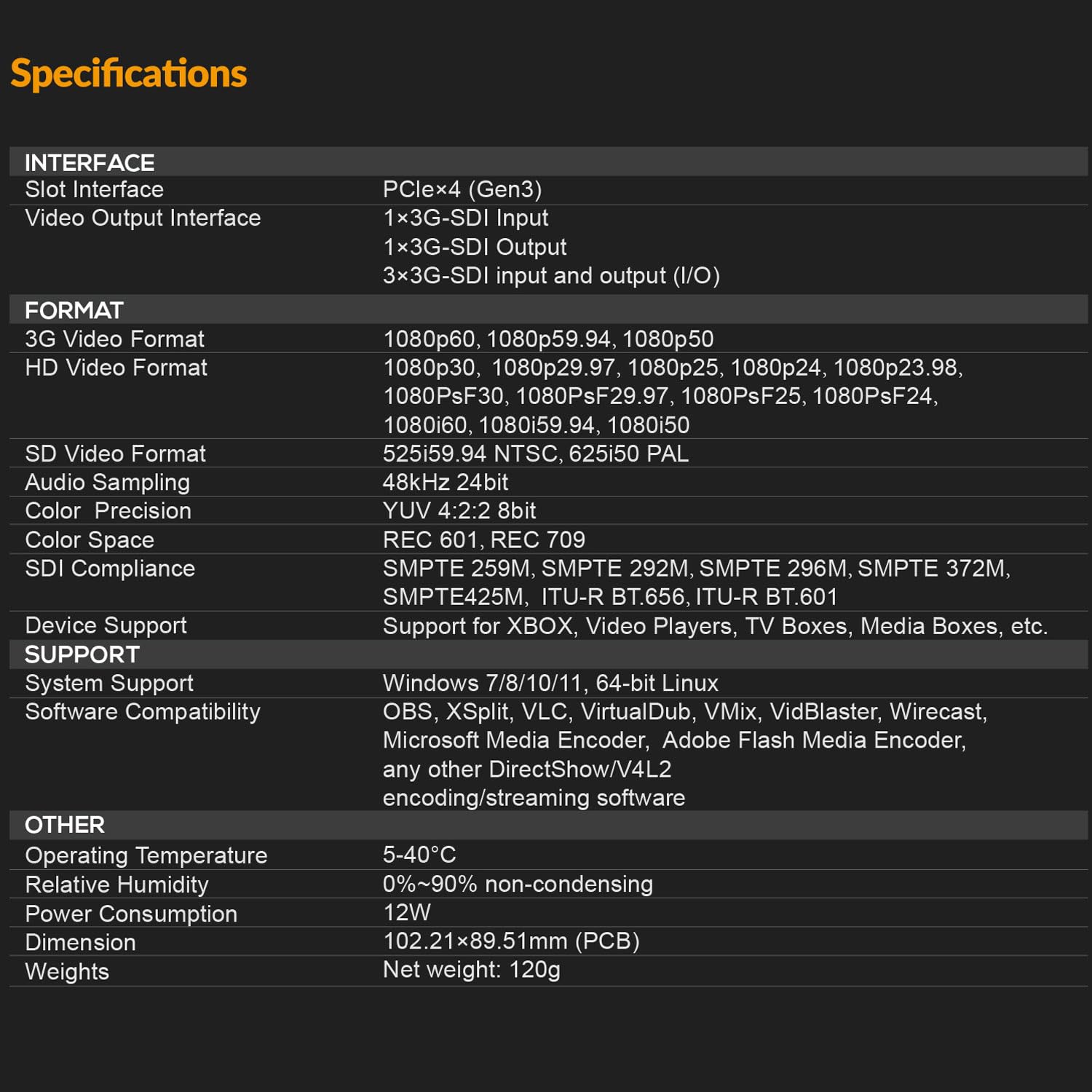
Task: Select the 1×3G-SDI Input line
Action: point(466,218)
